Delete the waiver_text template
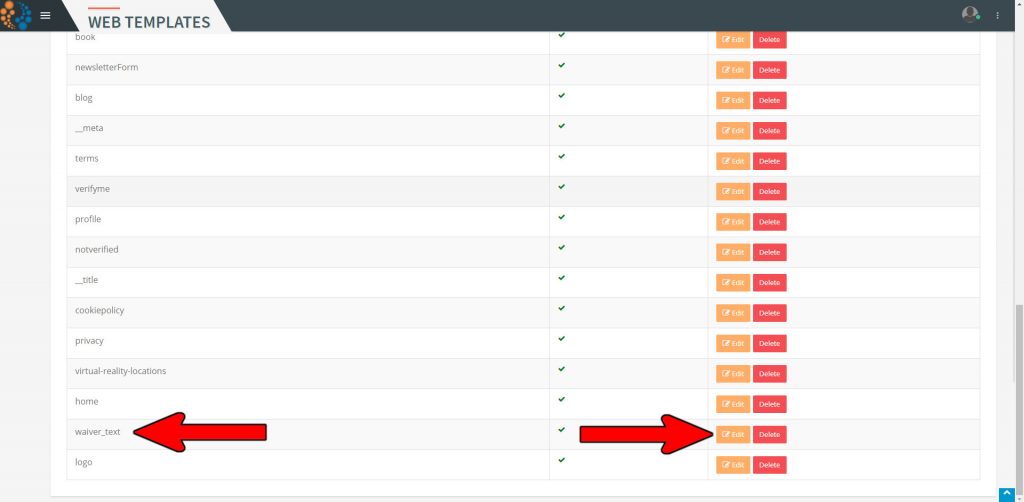Viewport: 1024px width, 502px height. pos(769,434)
